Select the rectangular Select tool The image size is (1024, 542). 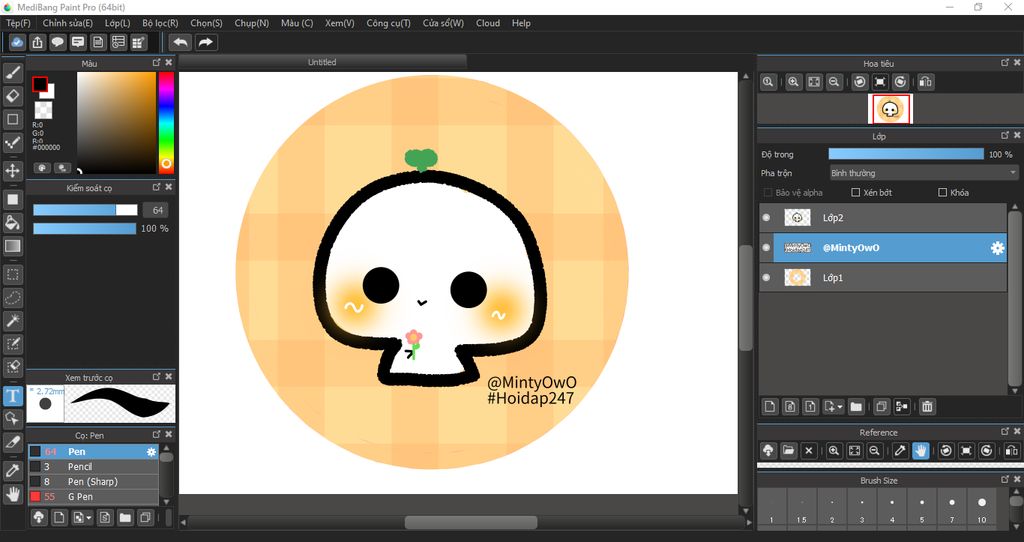(x=12, y=274)
